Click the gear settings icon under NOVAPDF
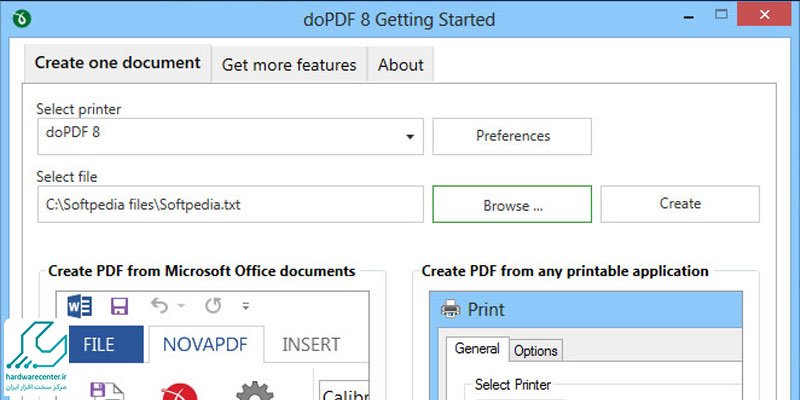800x400 pixels. point(255,391)
